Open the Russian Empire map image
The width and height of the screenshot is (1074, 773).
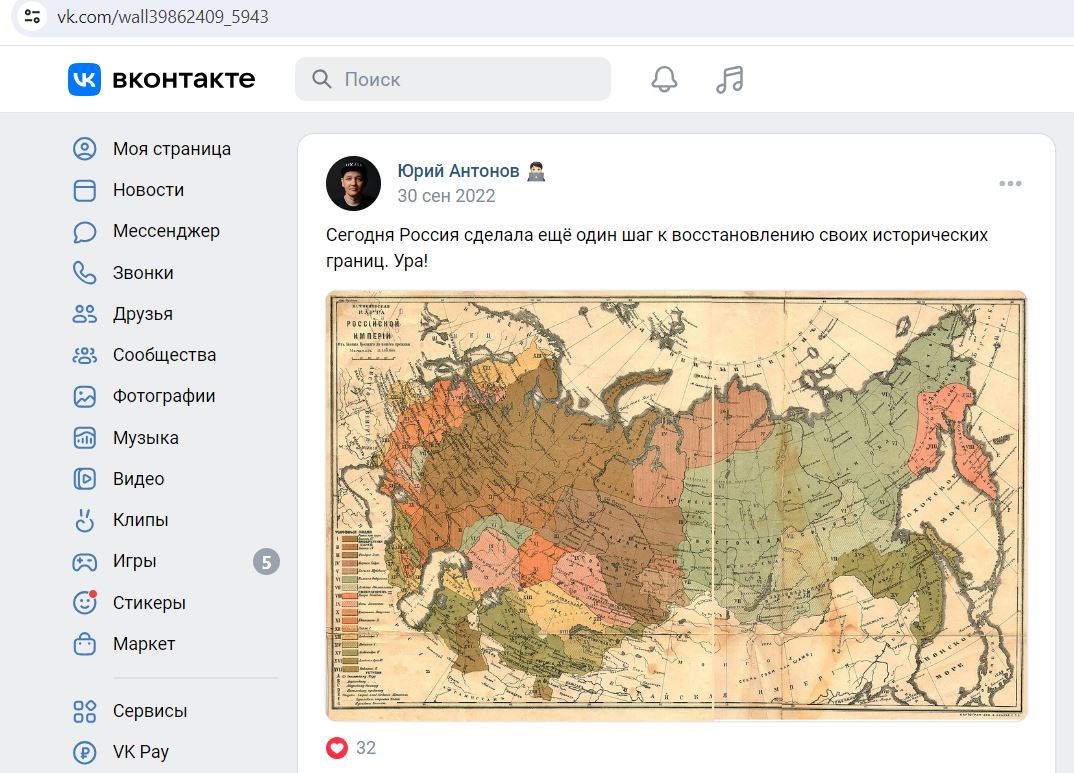tap(676, 506)
